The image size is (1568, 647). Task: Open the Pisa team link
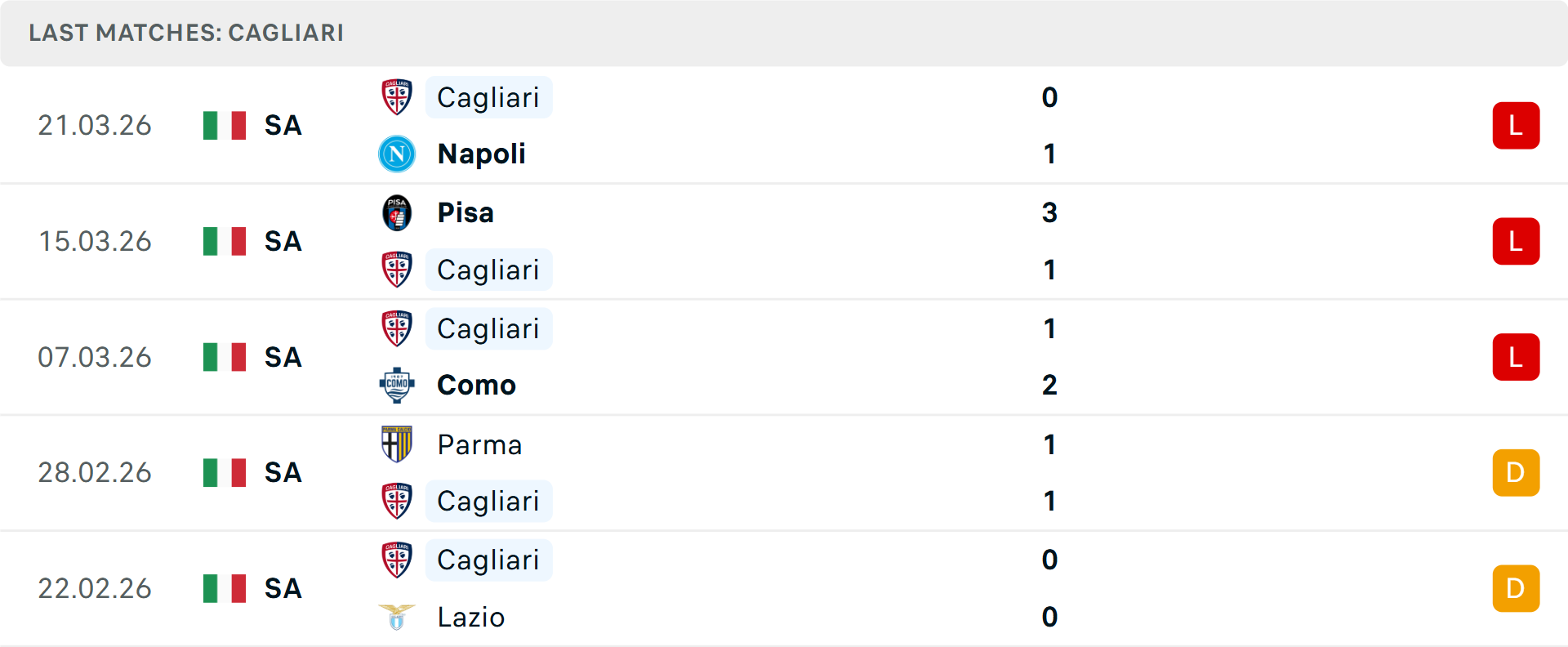pos(465,212)
